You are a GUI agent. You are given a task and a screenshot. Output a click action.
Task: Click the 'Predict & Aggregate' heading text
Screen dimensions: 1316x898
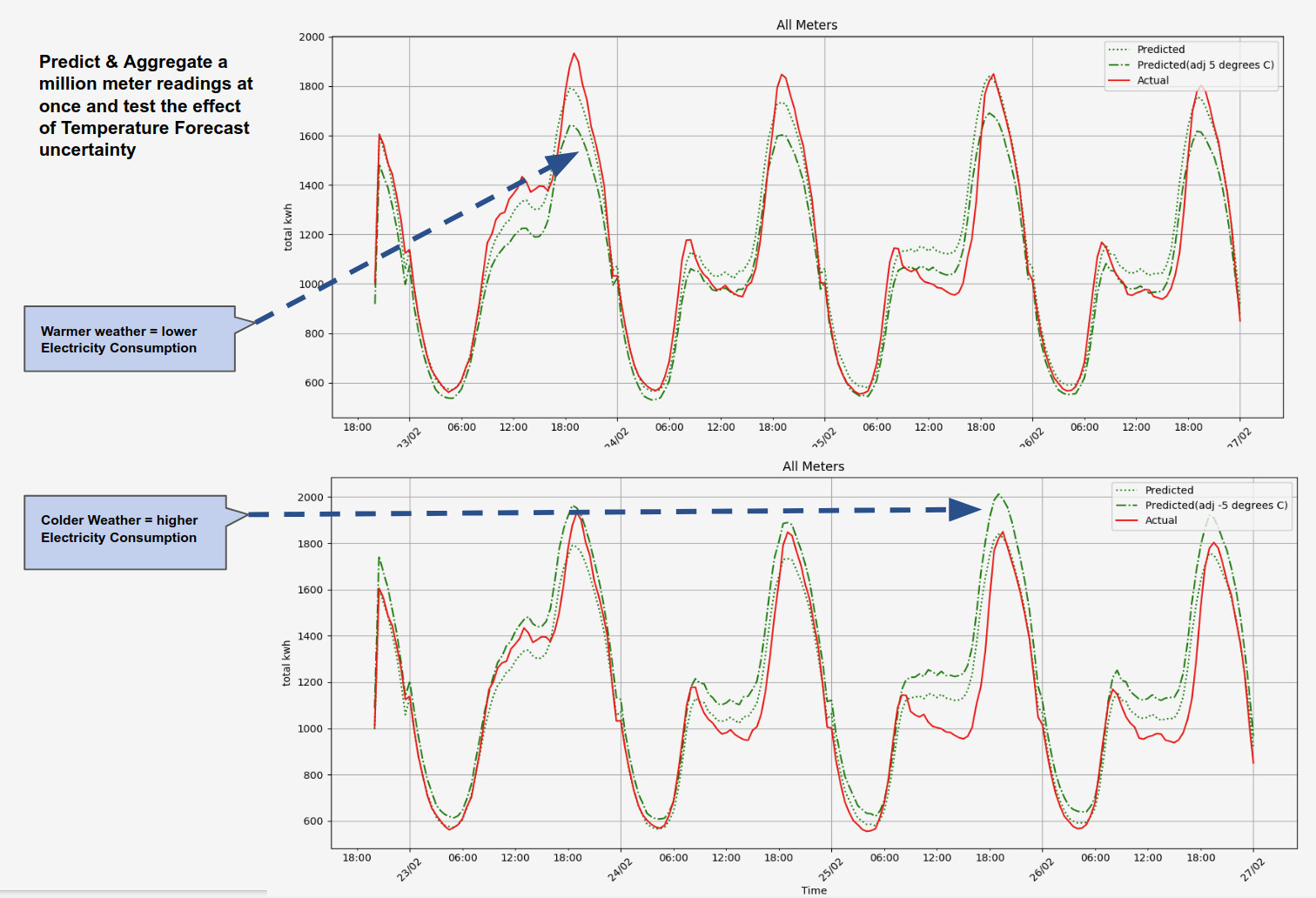pyautogui.click(x=145, y=105)
